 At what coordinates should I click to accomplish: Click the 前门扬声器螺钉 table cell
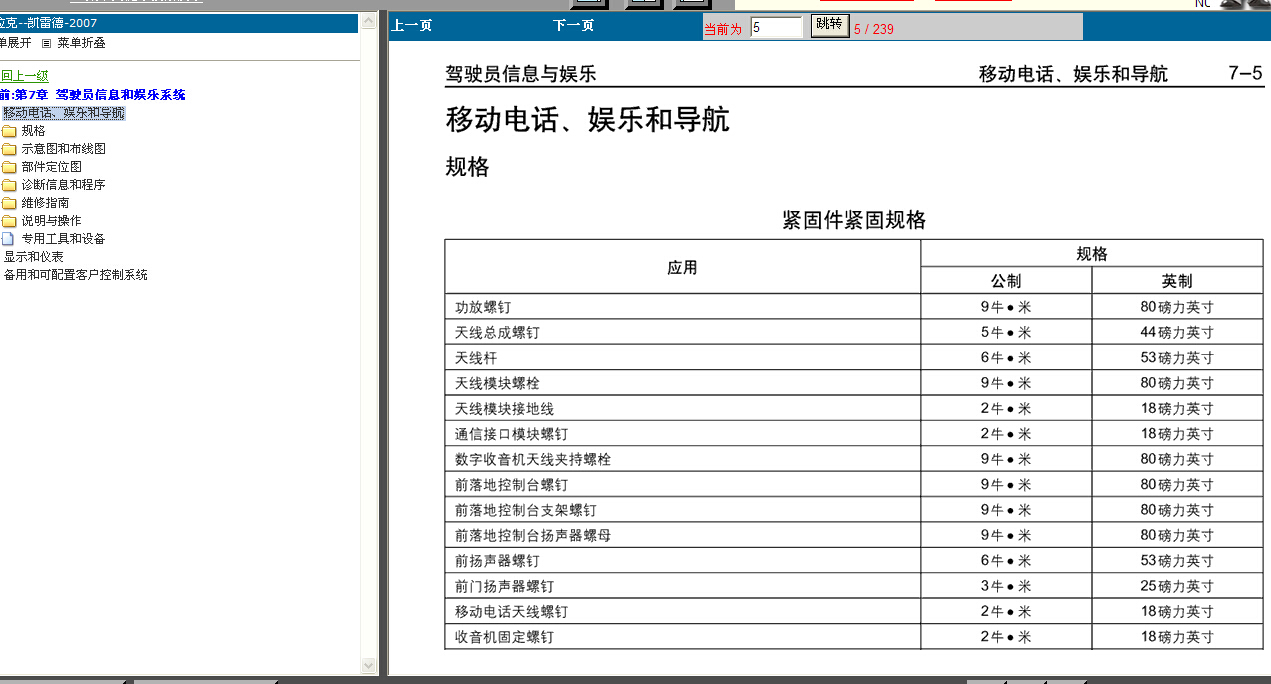pos(683,586)
